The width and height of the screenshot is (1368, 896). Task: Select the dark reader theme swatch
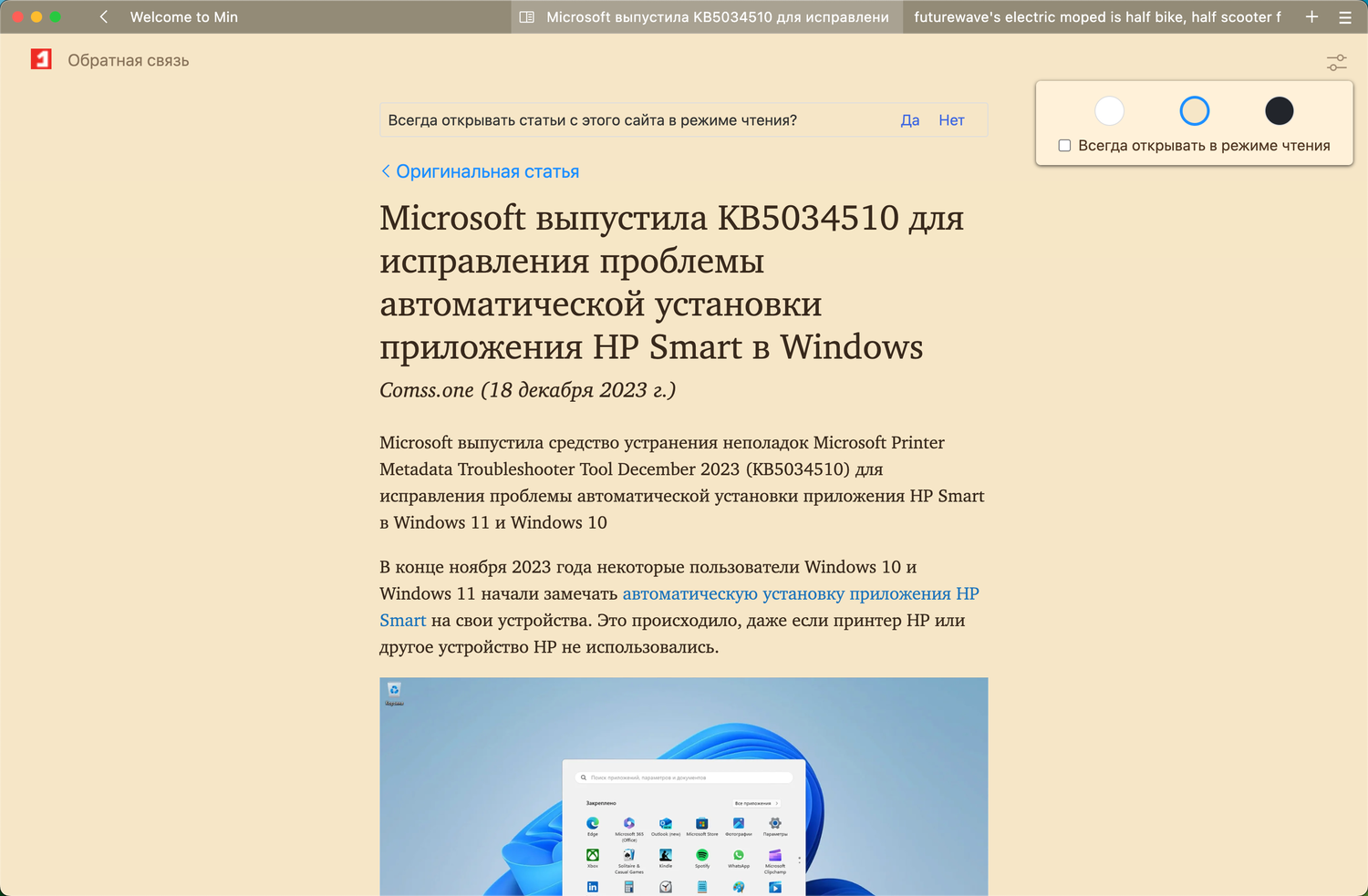[x=1280, y=111]
